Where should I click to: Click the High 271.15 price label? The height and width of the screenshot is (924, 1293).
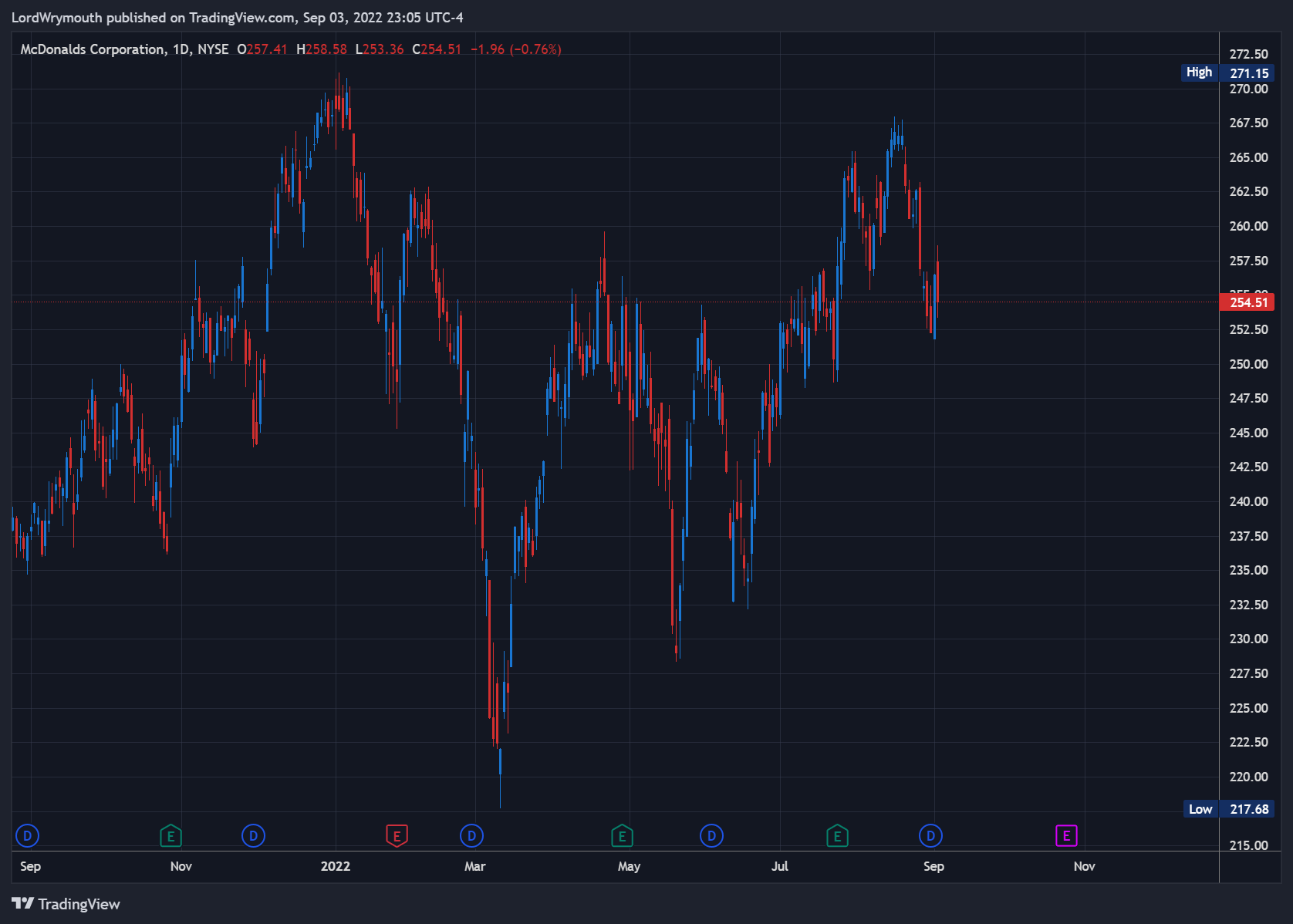[1227, 73]
